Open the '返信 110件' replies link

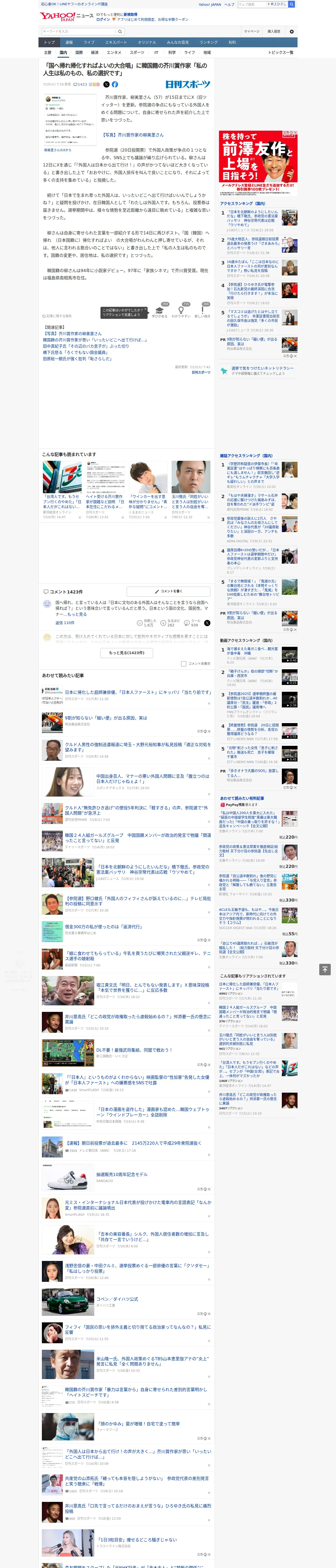pos(65,623)
